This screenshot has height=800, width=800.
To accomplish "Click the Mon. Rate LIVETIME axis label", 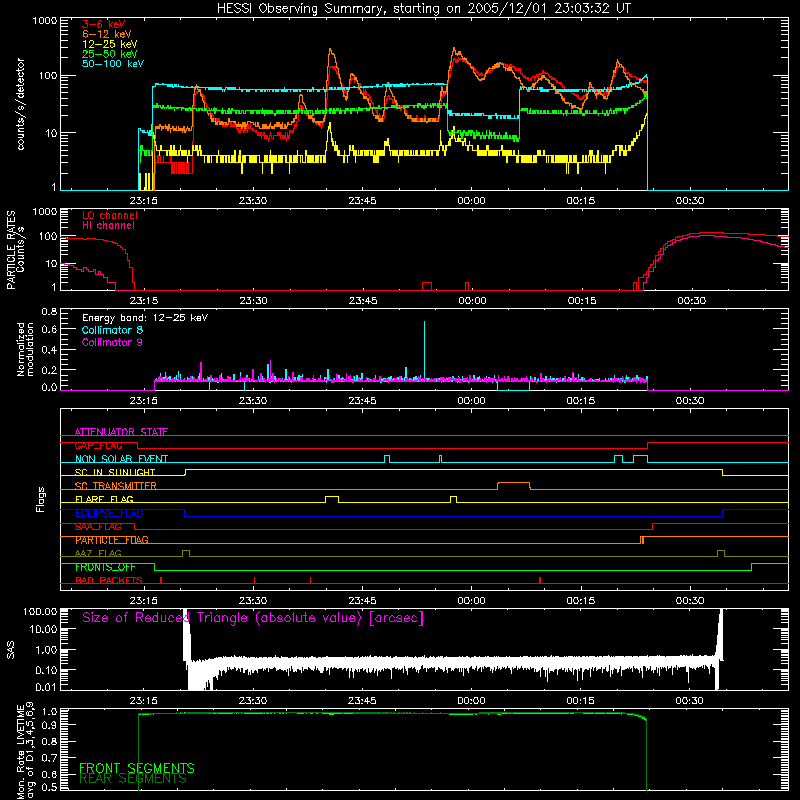I will 25,750.
